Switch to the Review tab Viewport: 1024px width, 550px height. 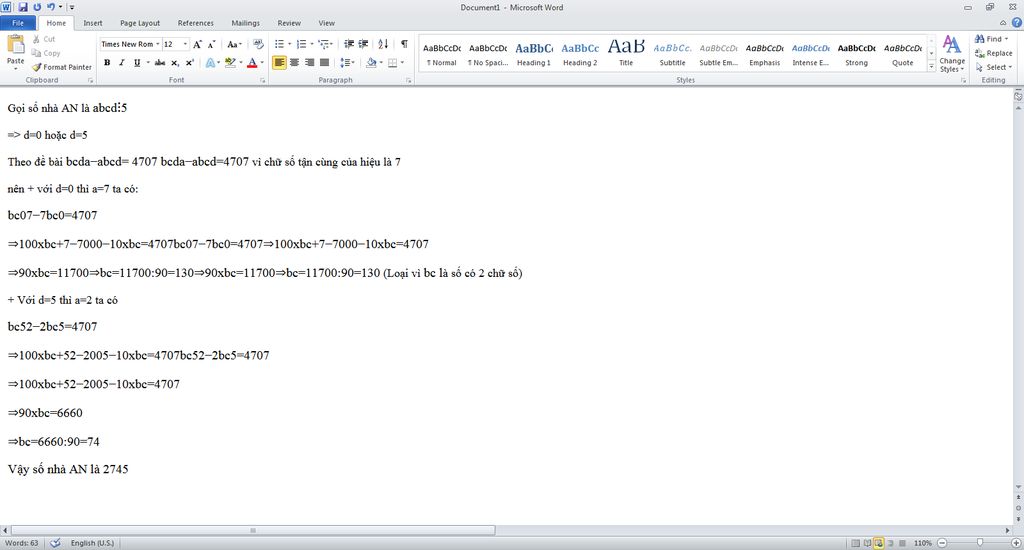289,23
